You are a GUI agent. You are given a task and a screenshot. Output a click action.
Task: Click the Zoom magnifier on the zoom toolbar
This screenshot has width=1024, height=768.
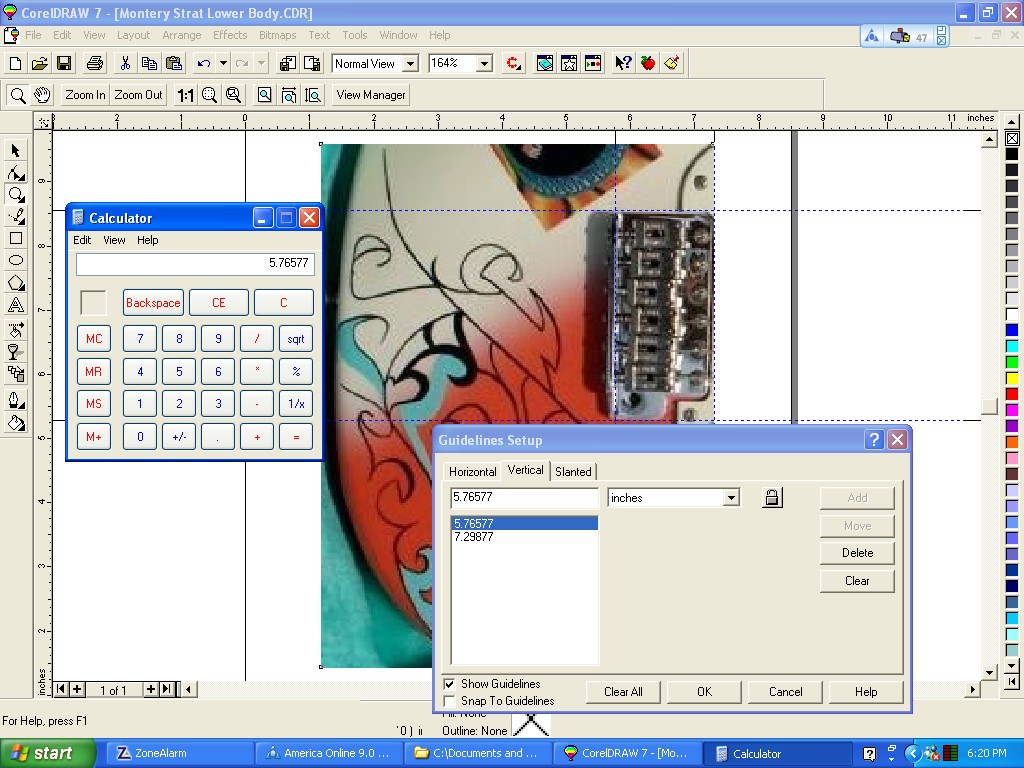click(18, 95)
